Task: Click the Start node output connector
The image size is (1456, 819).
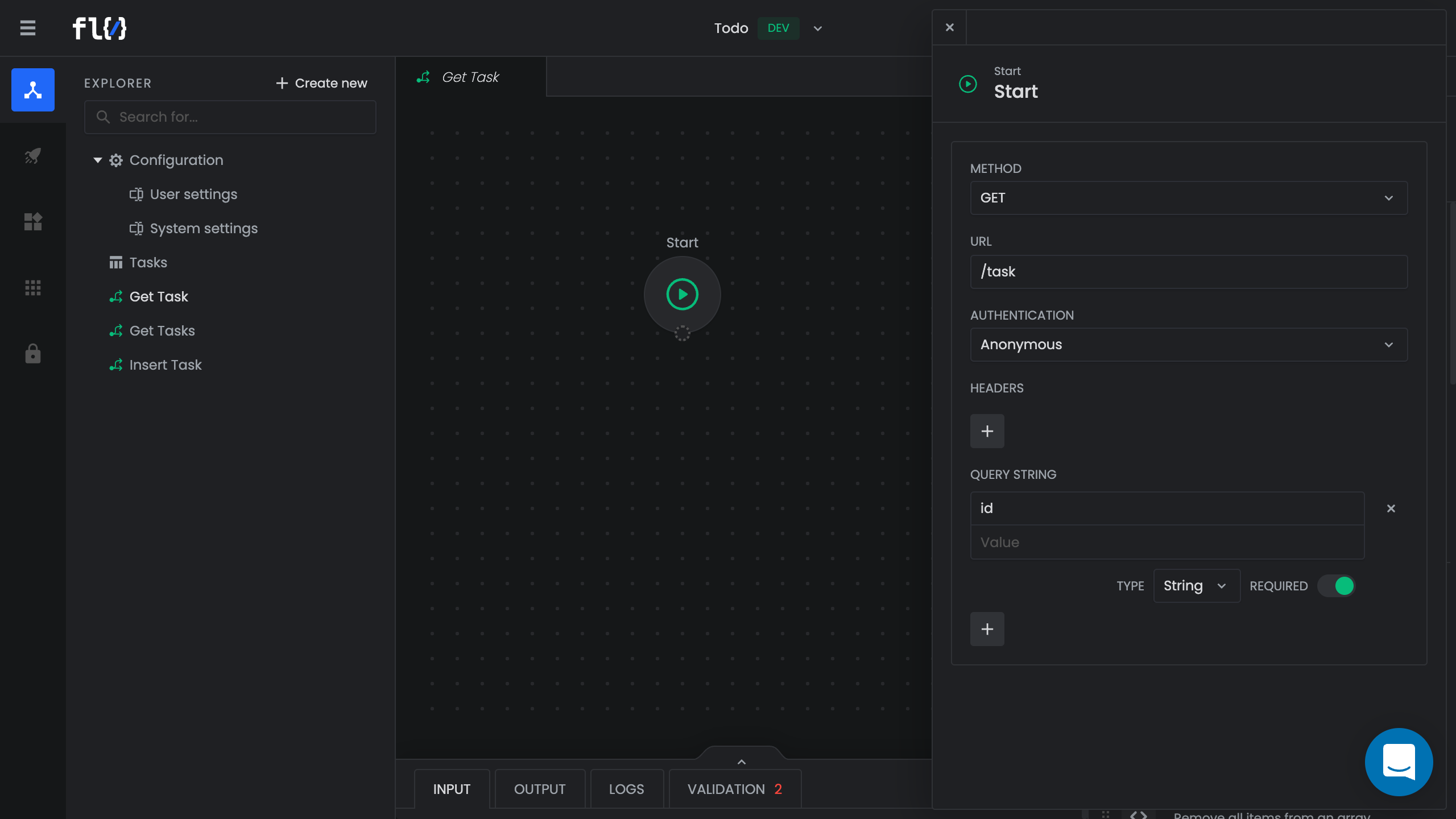Action: tap(682, 333)
